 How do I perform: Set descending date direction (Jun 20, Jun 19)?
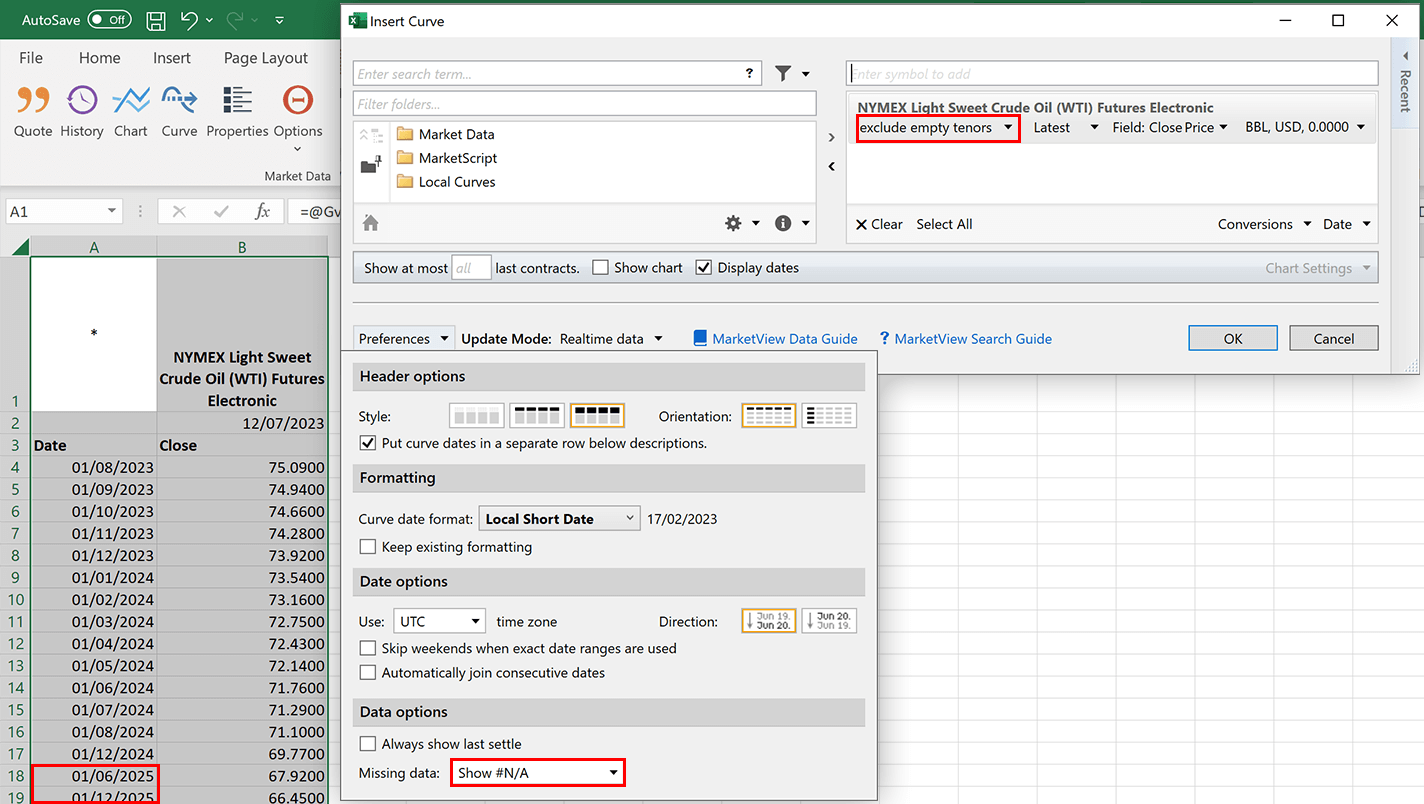(829, 621)
